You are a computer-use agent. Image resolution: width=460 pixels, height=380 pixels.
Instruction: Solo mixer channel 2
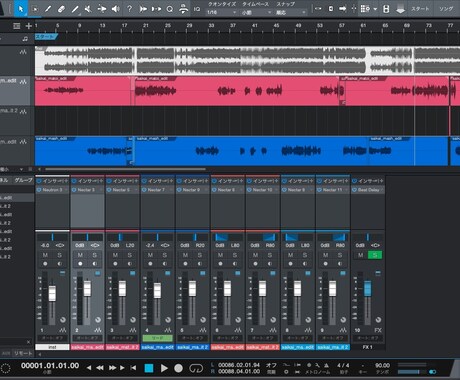click(x=95, y=255)
